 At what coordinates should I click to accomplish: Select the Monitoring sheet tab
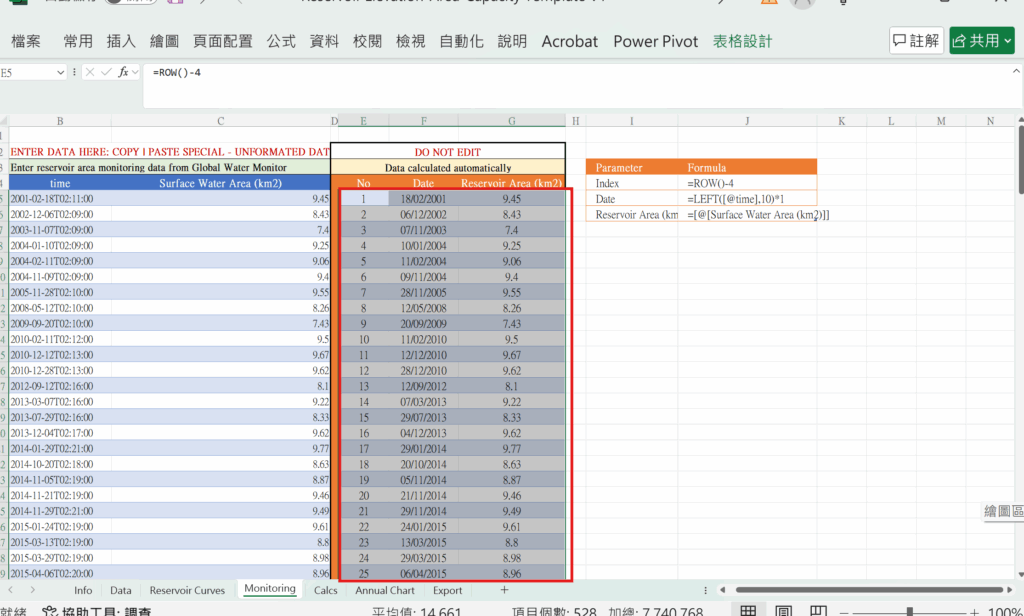click(x=270, y=589)
